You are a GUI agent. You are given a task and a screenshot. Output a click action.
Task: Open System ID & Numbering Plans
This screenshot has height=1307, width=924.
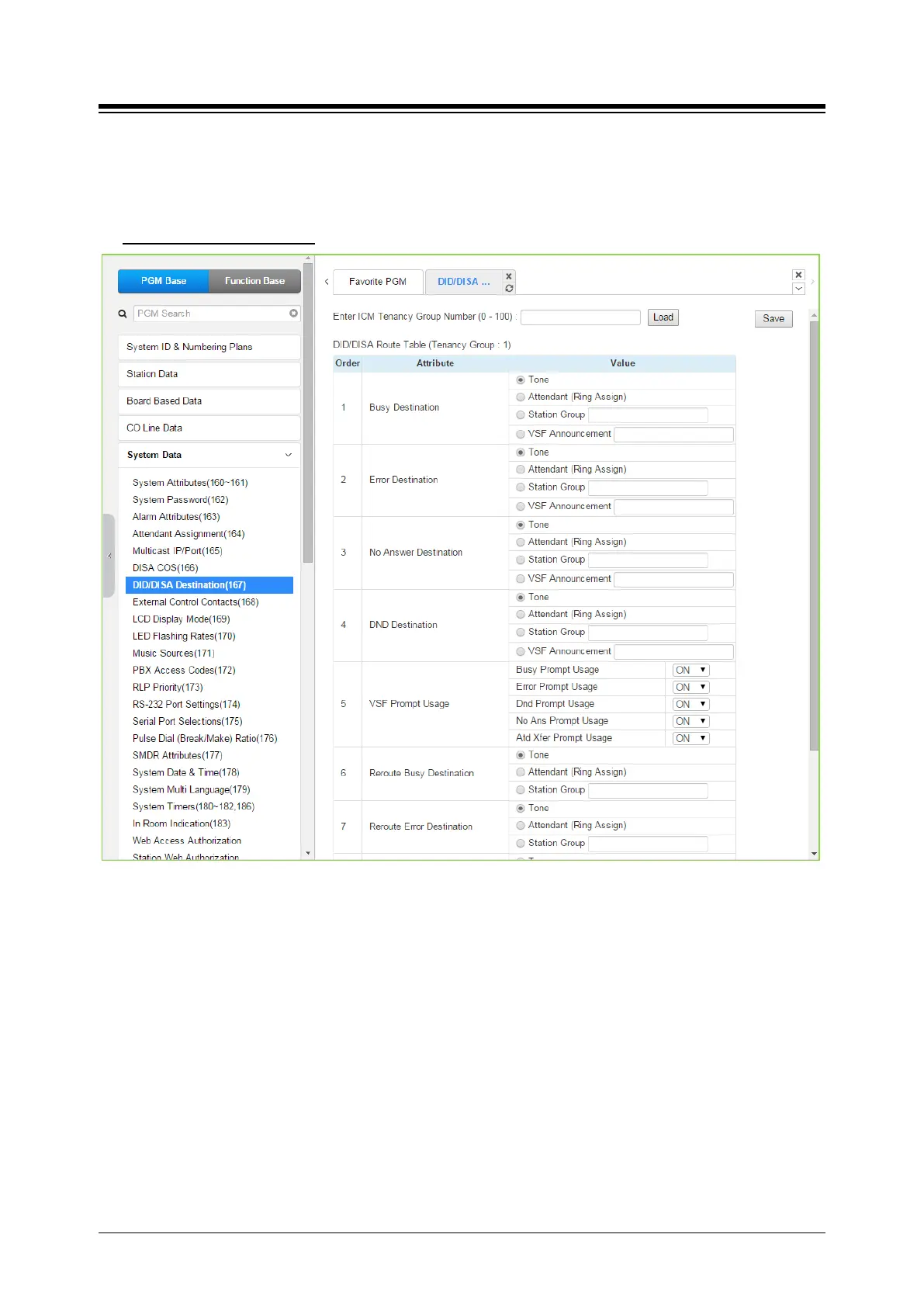(x=209, y=347)
